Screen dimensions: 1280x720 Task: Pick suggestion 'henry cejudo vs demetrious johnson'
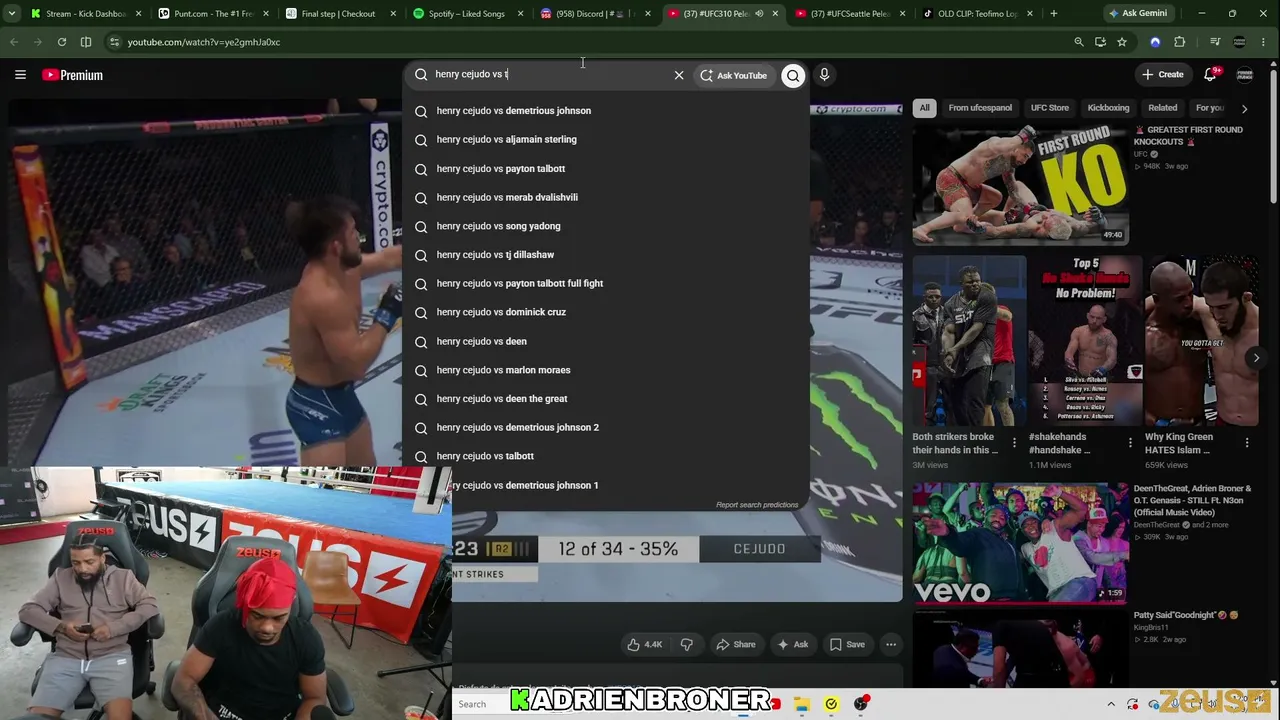click(606, 111)
